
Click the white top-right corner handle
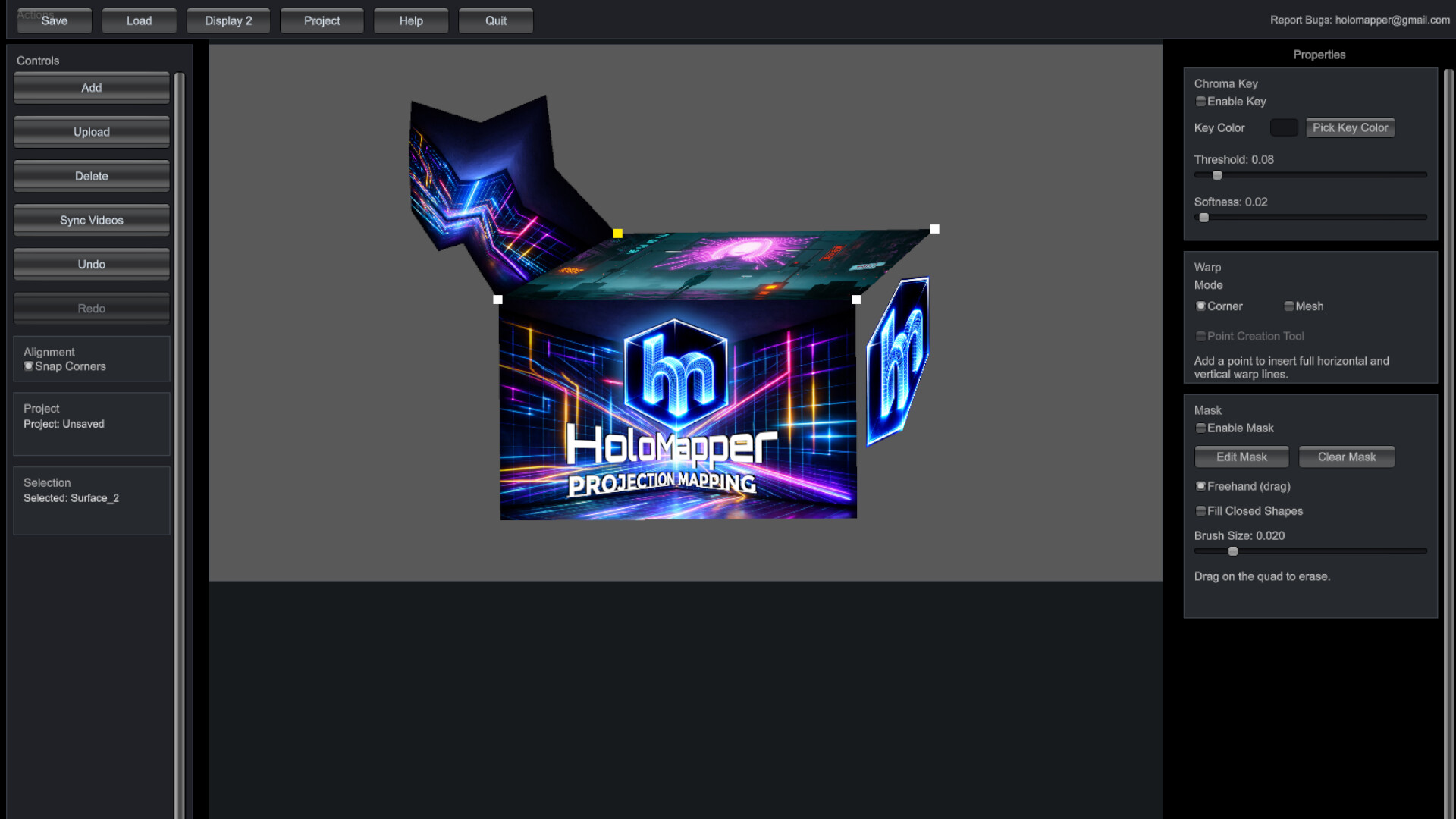934,229
